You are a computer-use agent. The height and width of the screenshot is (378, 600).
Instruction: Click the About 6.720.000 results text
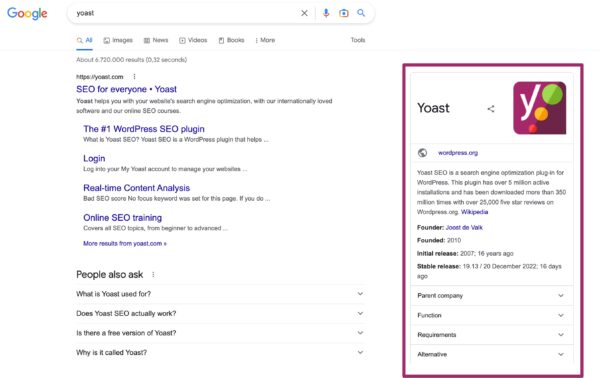(132, 60)
